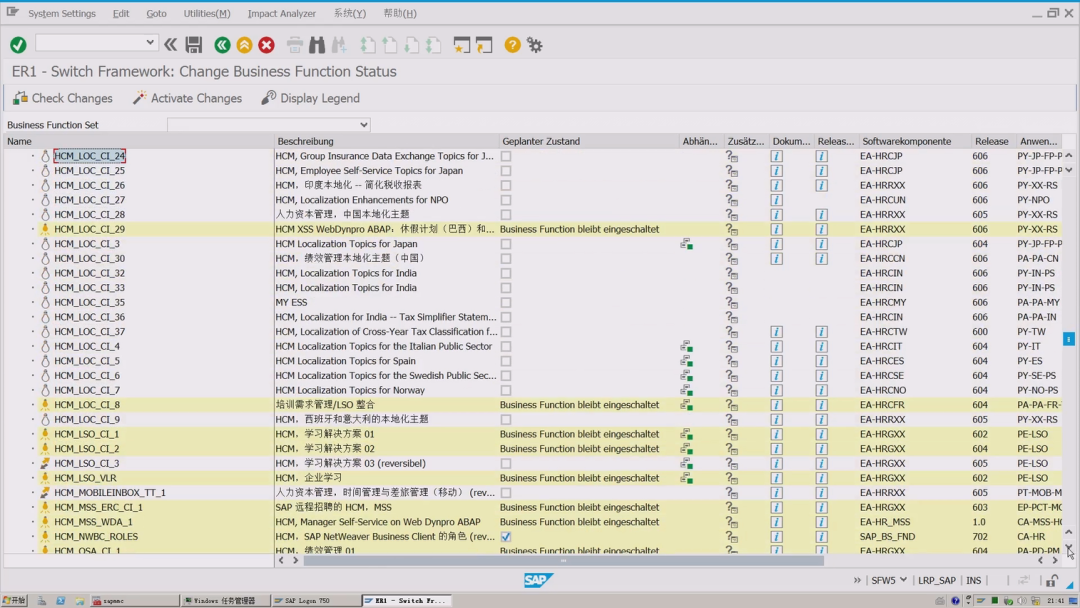Click the Windows Start 开始 button
Image resolution: width=1080 pixels, height=608 pixels.
tap(14, 600)
